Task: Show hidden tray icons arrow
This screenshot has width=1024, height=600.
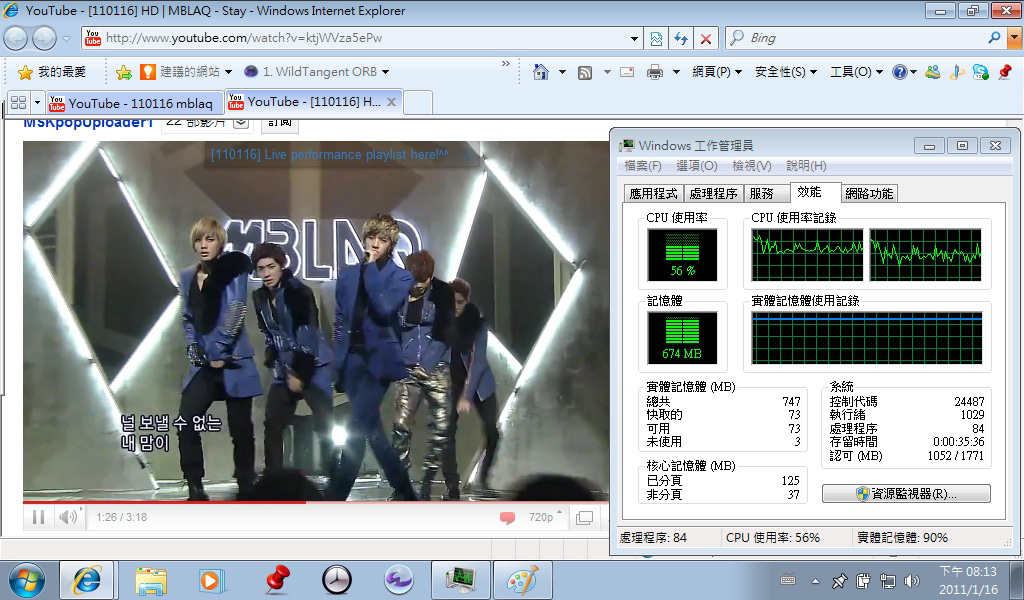Action: (815, 580)
